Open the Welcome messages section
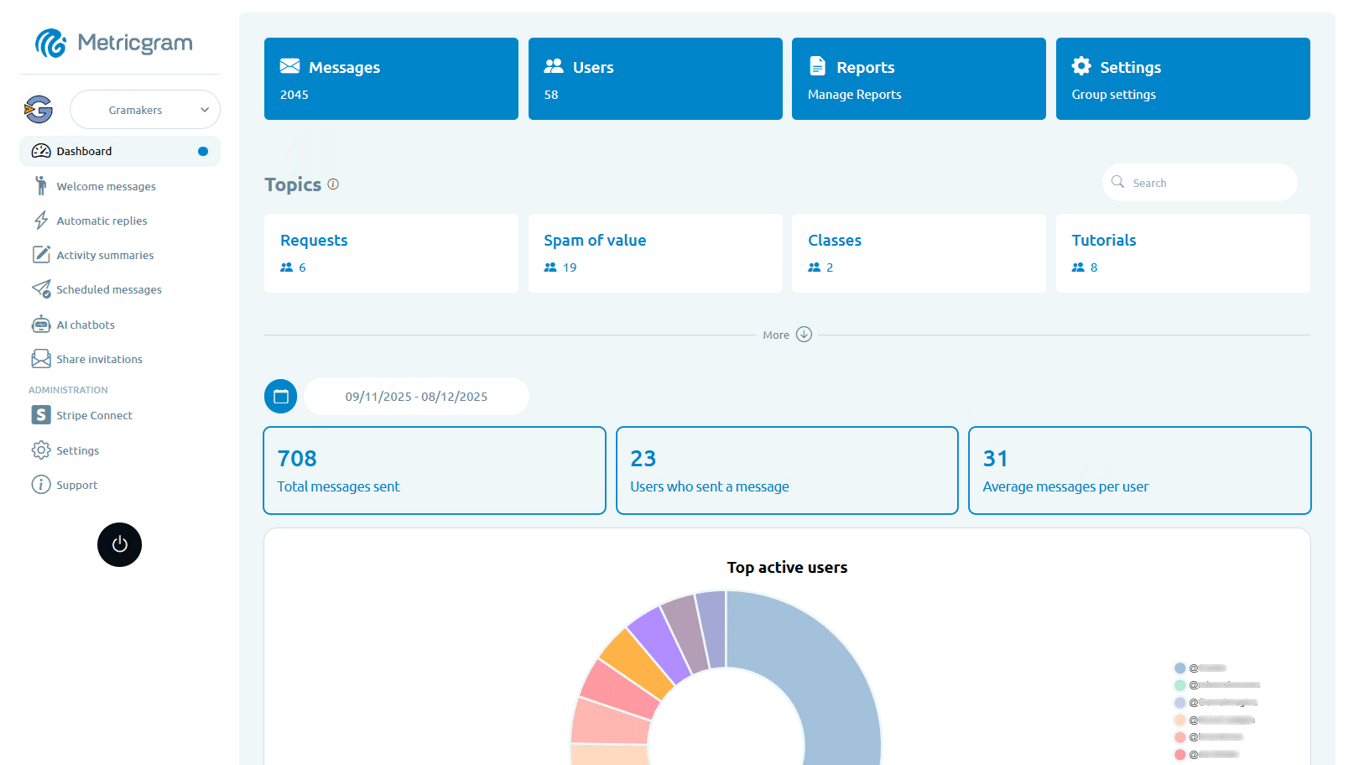The image size is (1348, 765). coord(107,186)
